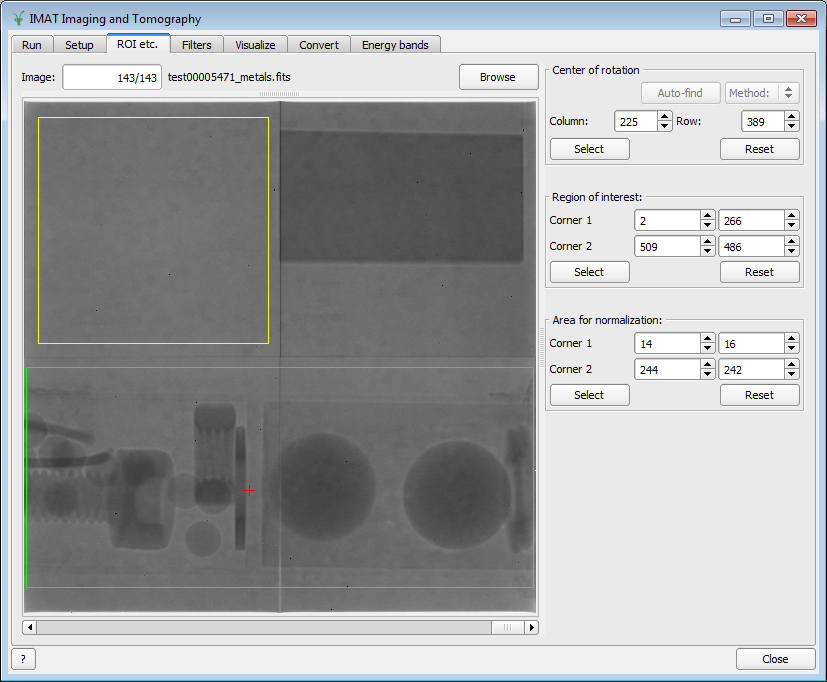
Task: Reset the region of interest corners
Action: (x=759, y=271)
